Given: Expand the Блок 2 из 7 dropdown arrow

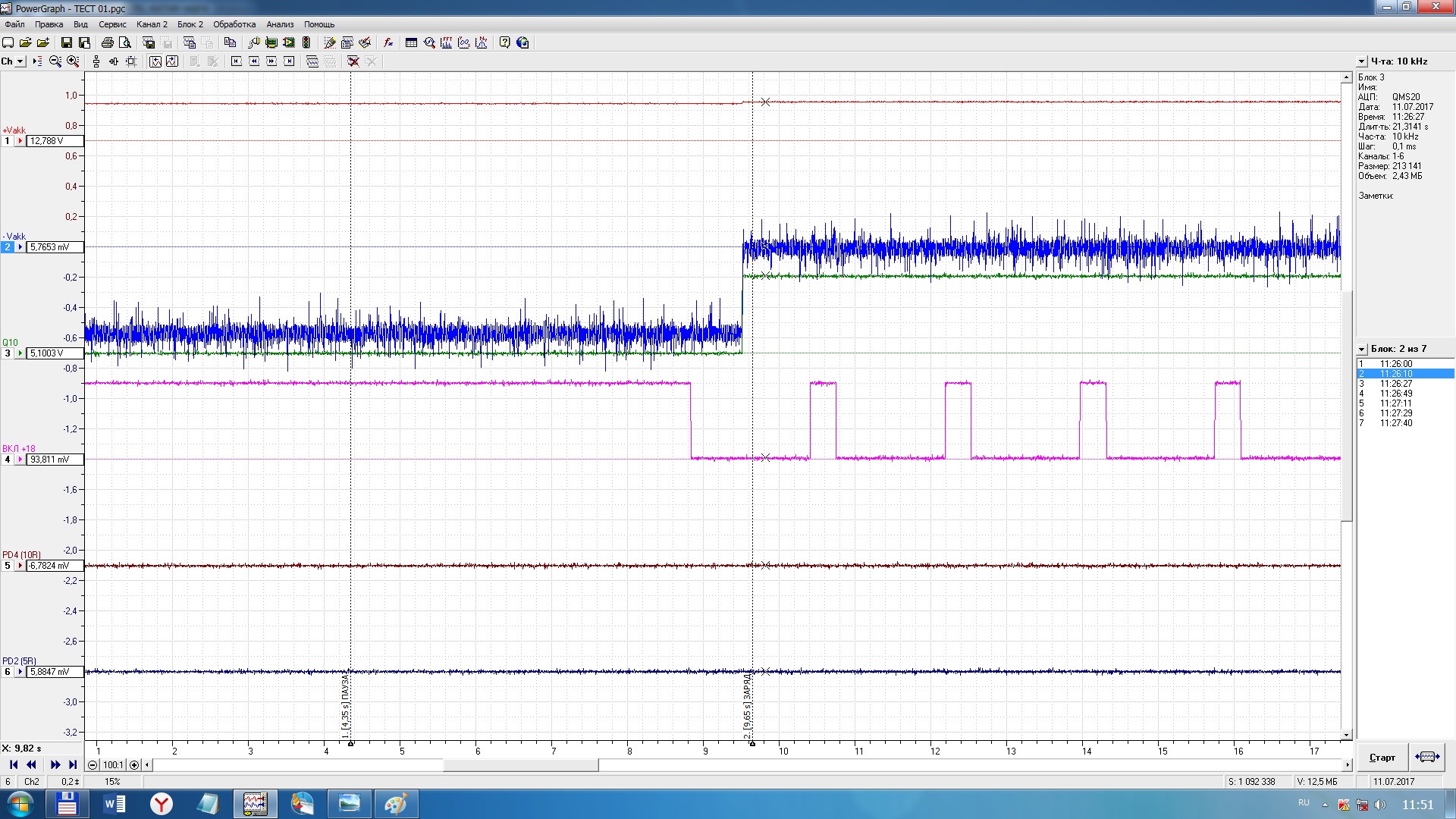Looking at the screenshot, I should point(1362,350).
